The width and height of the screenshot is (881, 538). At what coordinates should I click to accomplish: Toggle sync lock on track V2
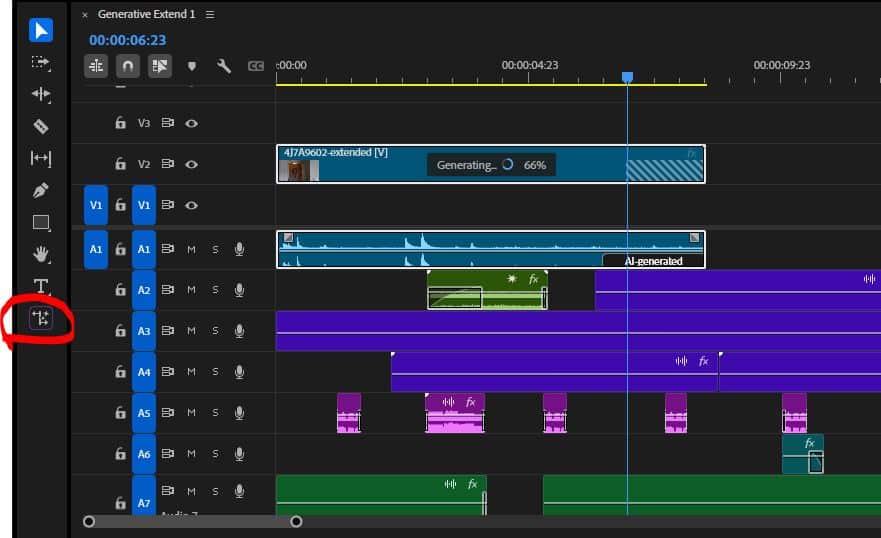pos(167,163)
